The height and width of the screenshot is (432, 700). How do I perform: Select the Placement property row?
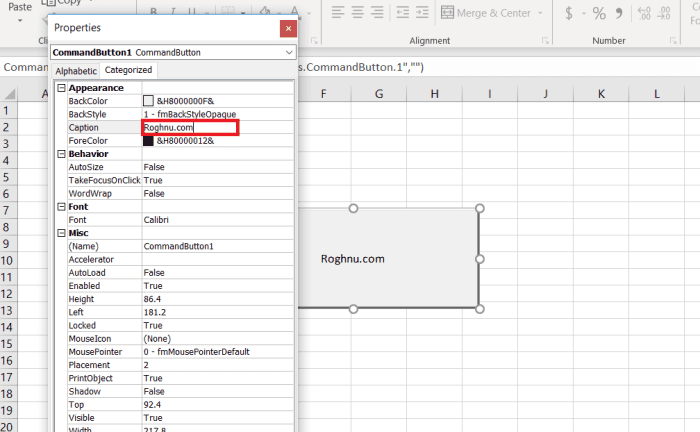coord(180,365)
